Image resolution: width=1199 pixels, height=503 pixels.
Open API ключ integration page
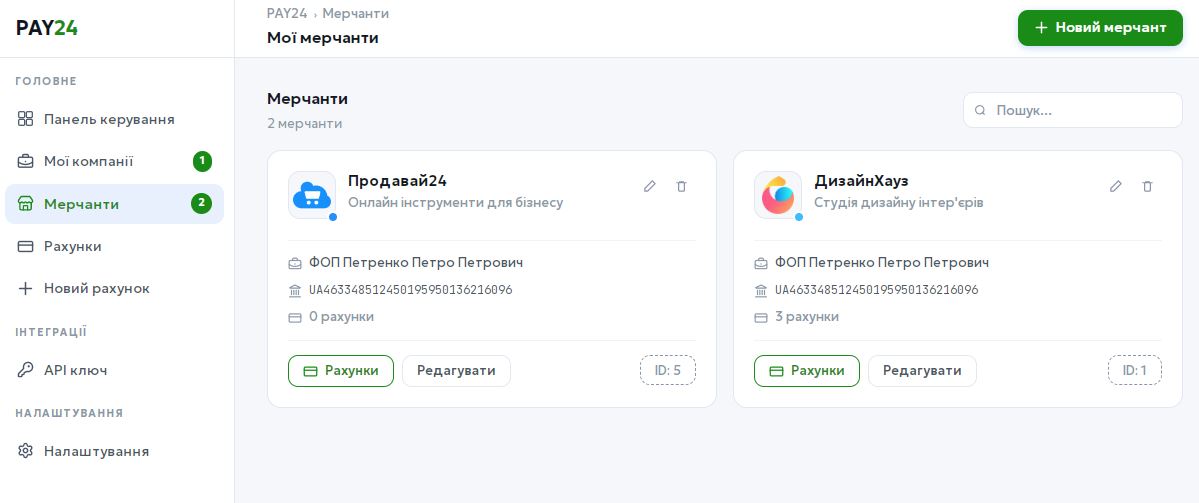pyautogui.click(x=75, y=370)
